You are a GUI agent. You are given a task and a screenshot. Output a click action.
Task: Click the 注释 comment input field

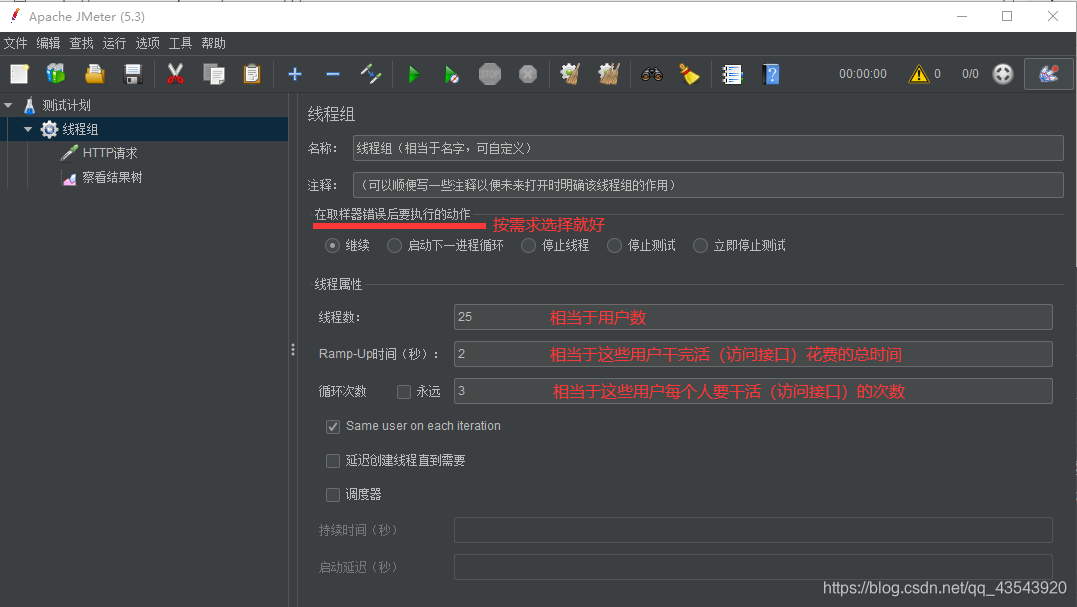pyautogui.click(x=708, y=185)
